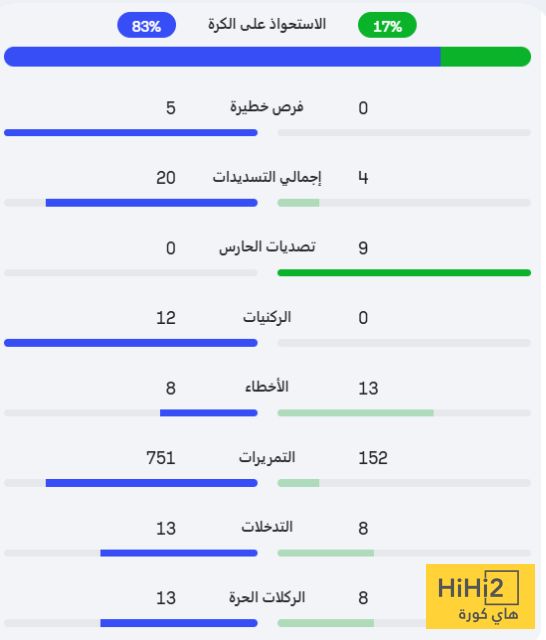Screen dimensions: 546x640
Task: Click the blue 83% possession badge
Action: tap(146, 25)
